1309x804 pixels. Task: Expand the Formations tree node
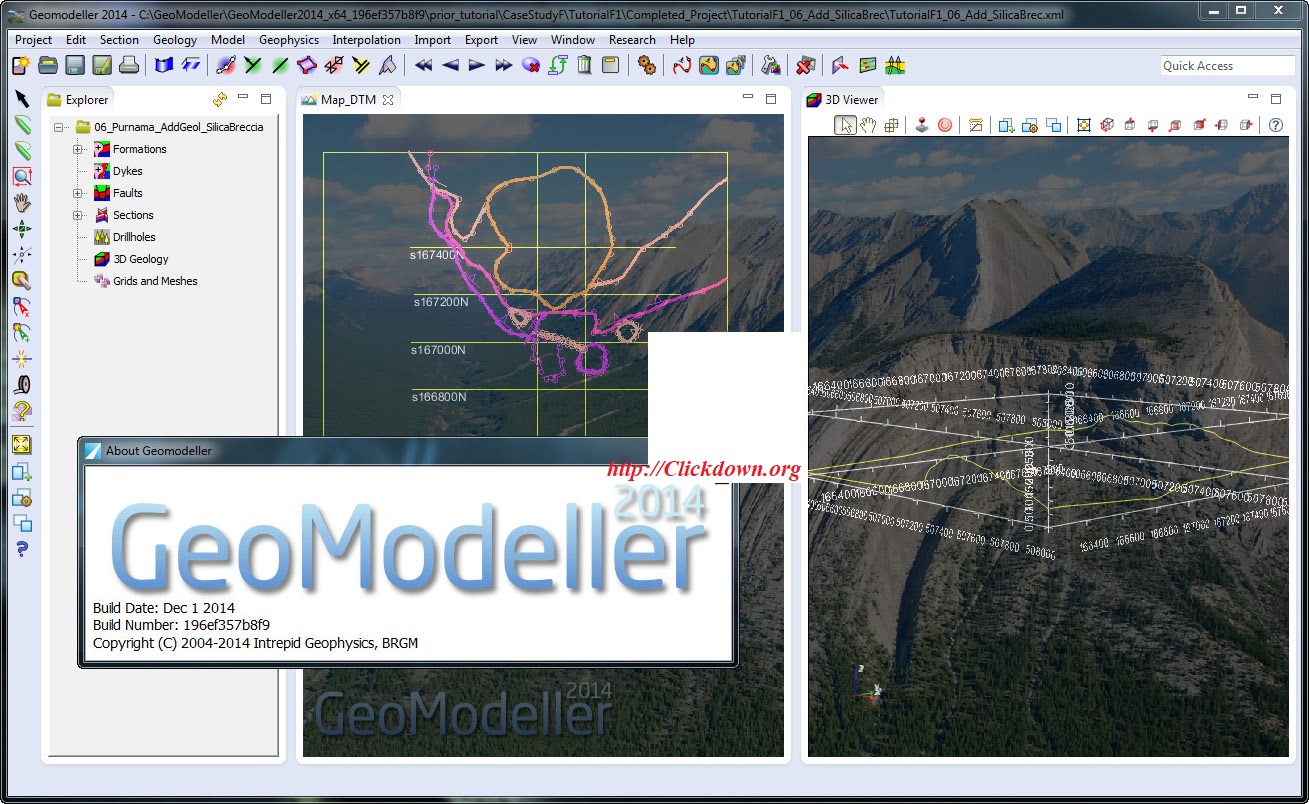tap(78, 149)
